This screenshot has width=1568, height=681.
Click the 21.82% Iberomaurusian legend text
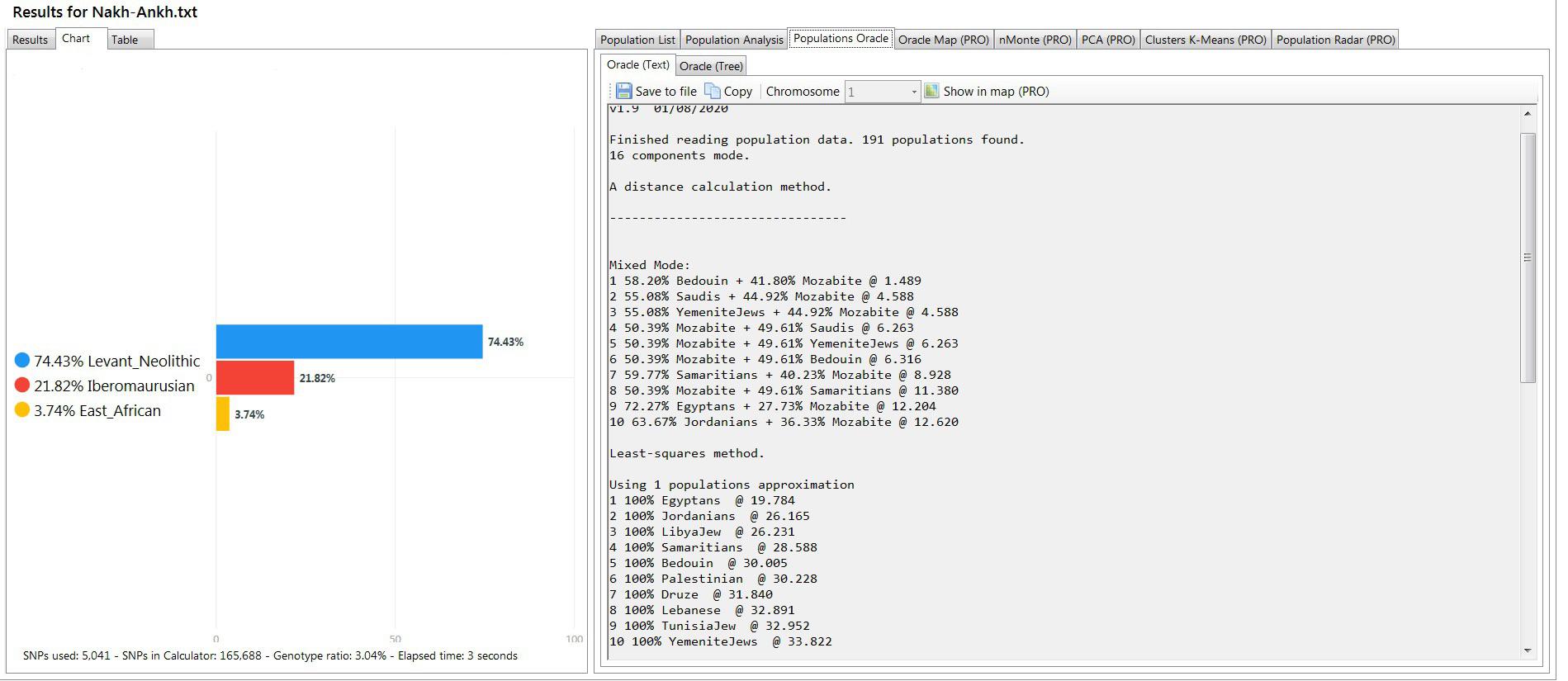pos(114,385)
